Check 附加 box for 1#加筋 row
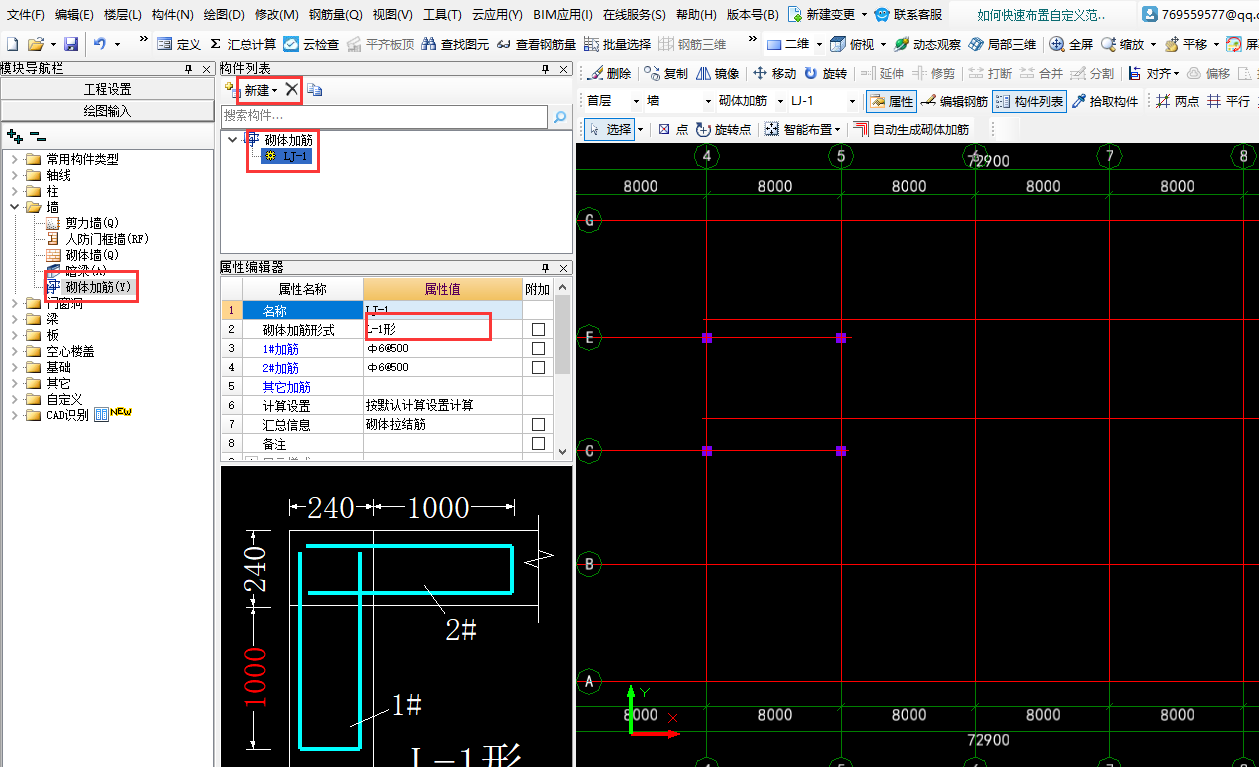Screen dimensions: 1259x767 538,348
